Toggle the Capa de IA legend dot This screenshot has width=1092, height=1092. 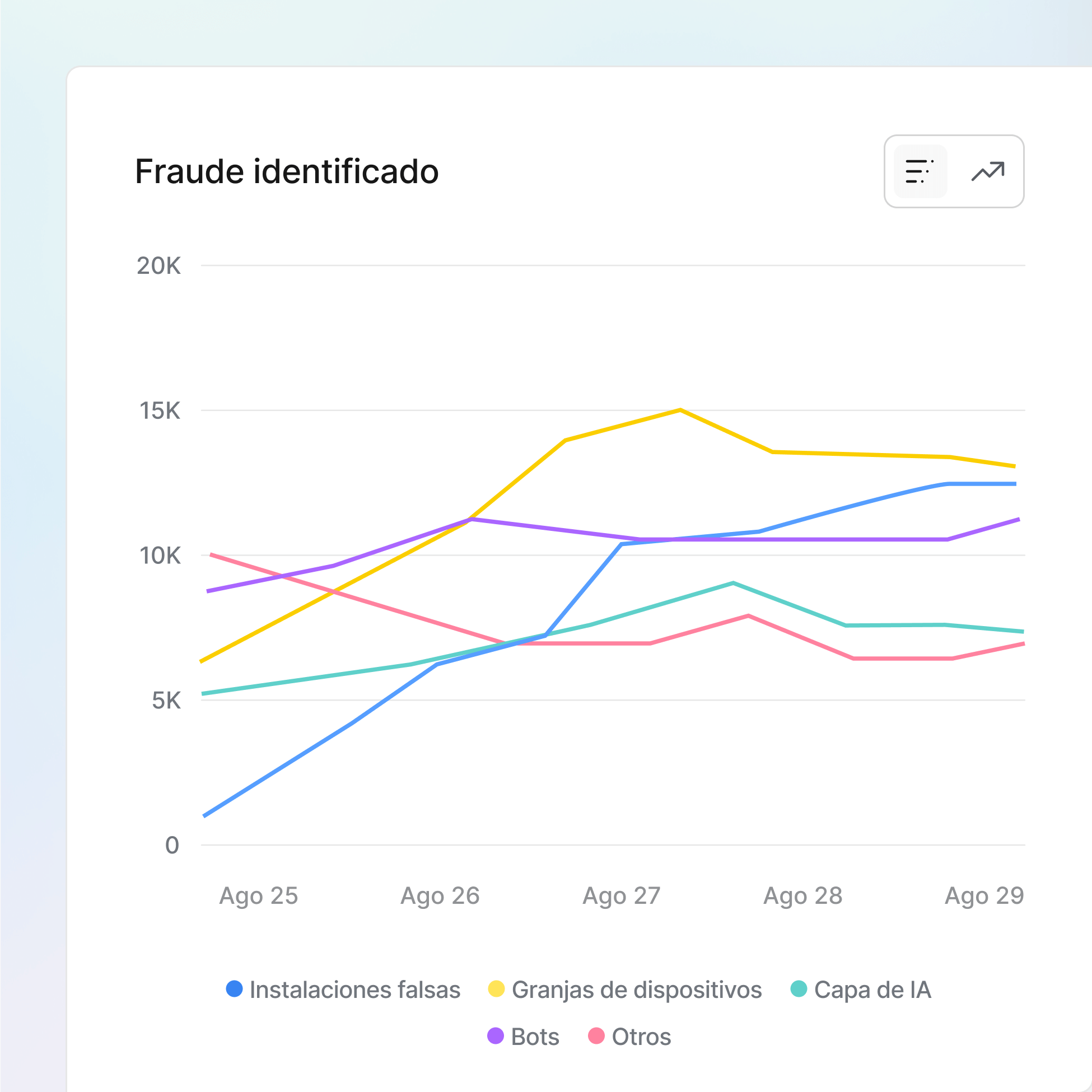pos(798,988)
